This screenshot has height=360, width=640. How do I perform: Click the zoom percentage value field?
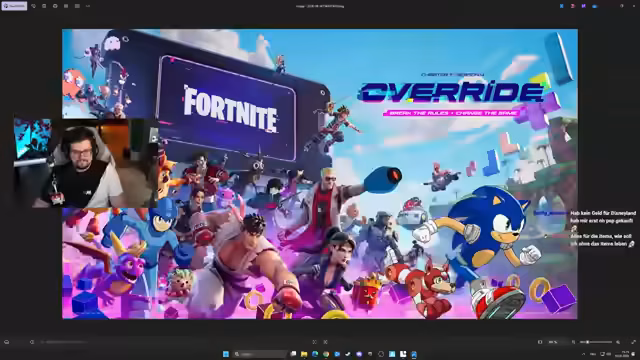[553, 342]
